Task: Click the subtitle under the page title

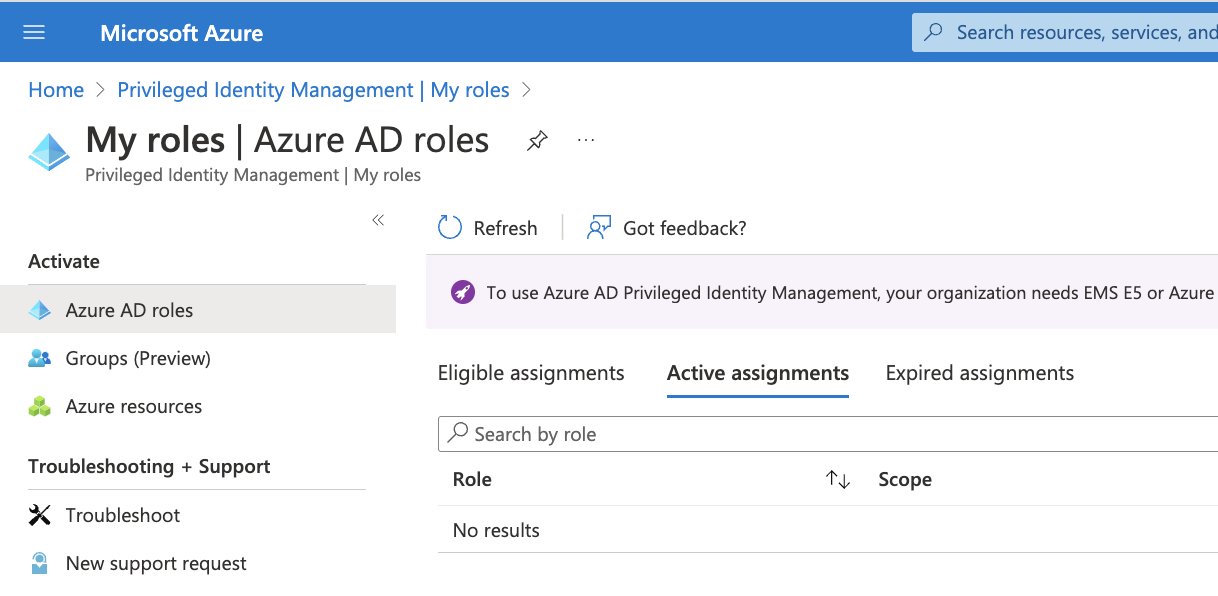Action: pyautogui.click(x=253, y=175)
